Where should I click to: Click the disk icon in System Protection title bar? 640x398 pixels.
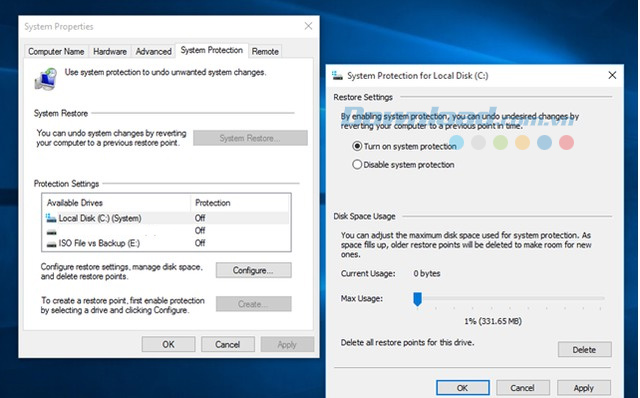[337, 76]
